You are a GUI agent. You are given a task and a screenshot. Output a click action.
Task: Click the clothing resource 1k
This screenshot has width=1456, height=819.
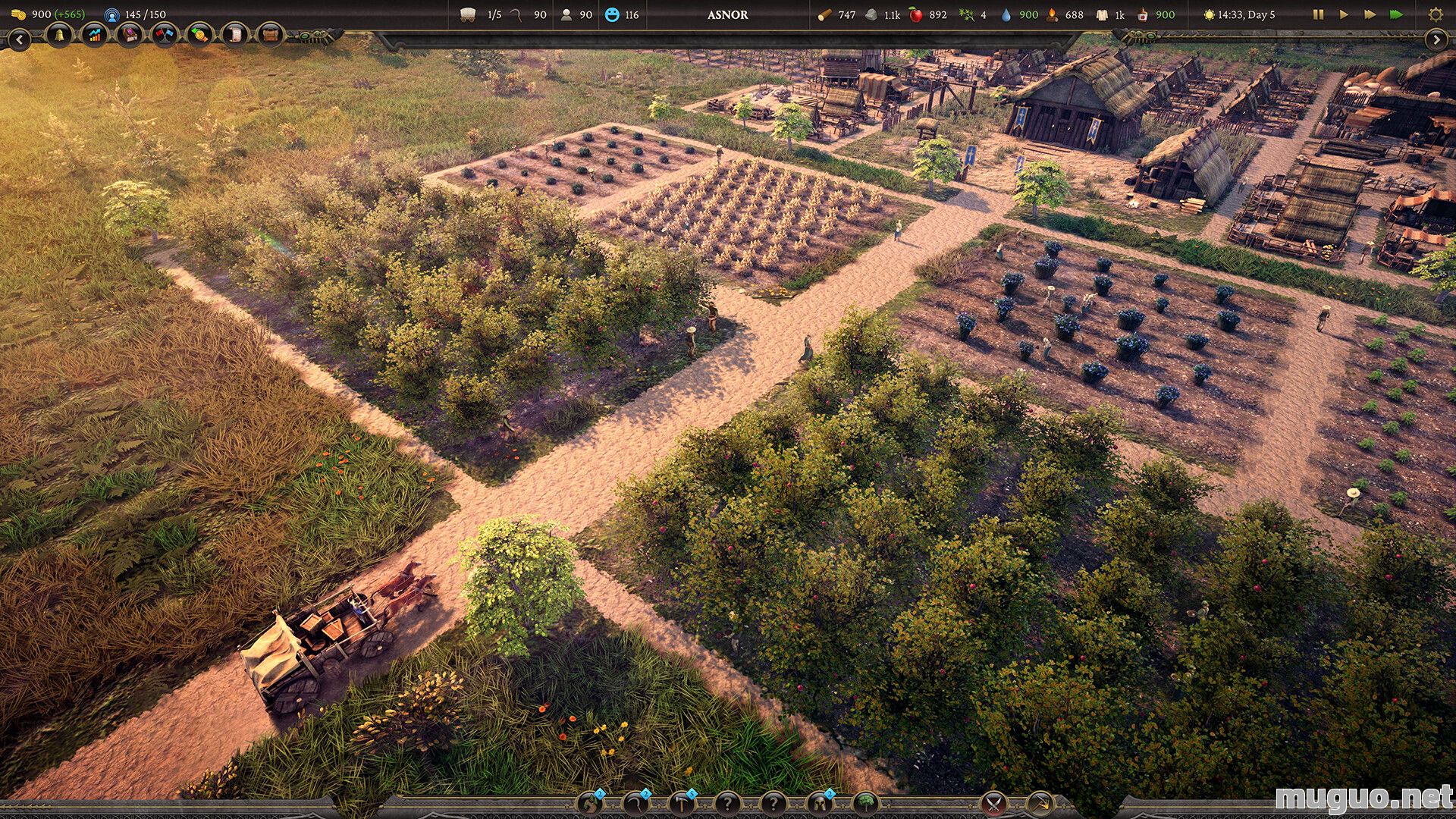[1110, 14]
